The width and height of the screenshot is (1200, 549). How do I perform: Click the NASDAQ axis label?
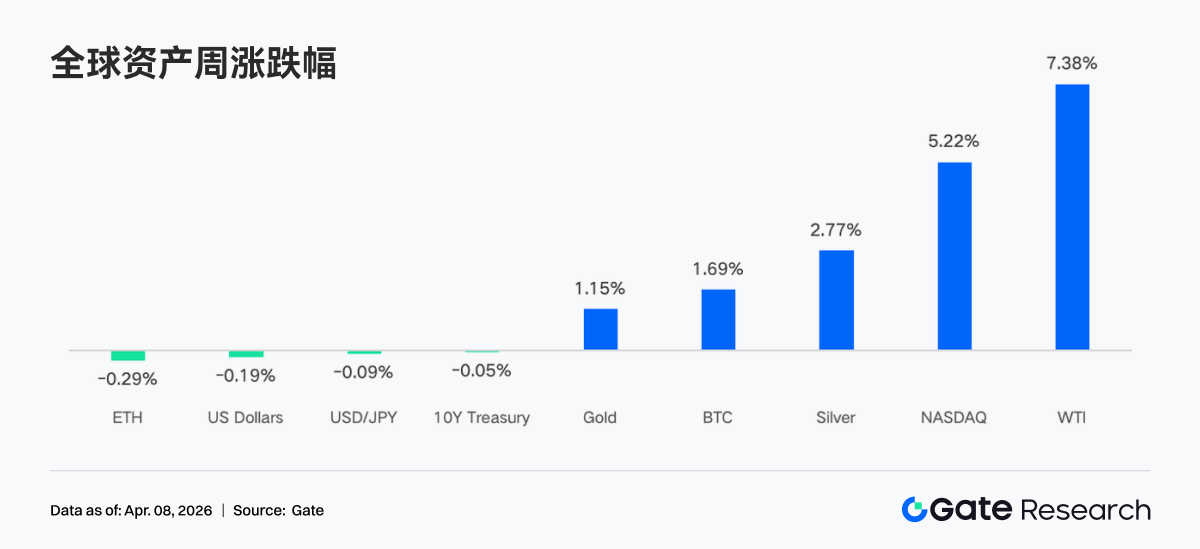coord(954,417)
